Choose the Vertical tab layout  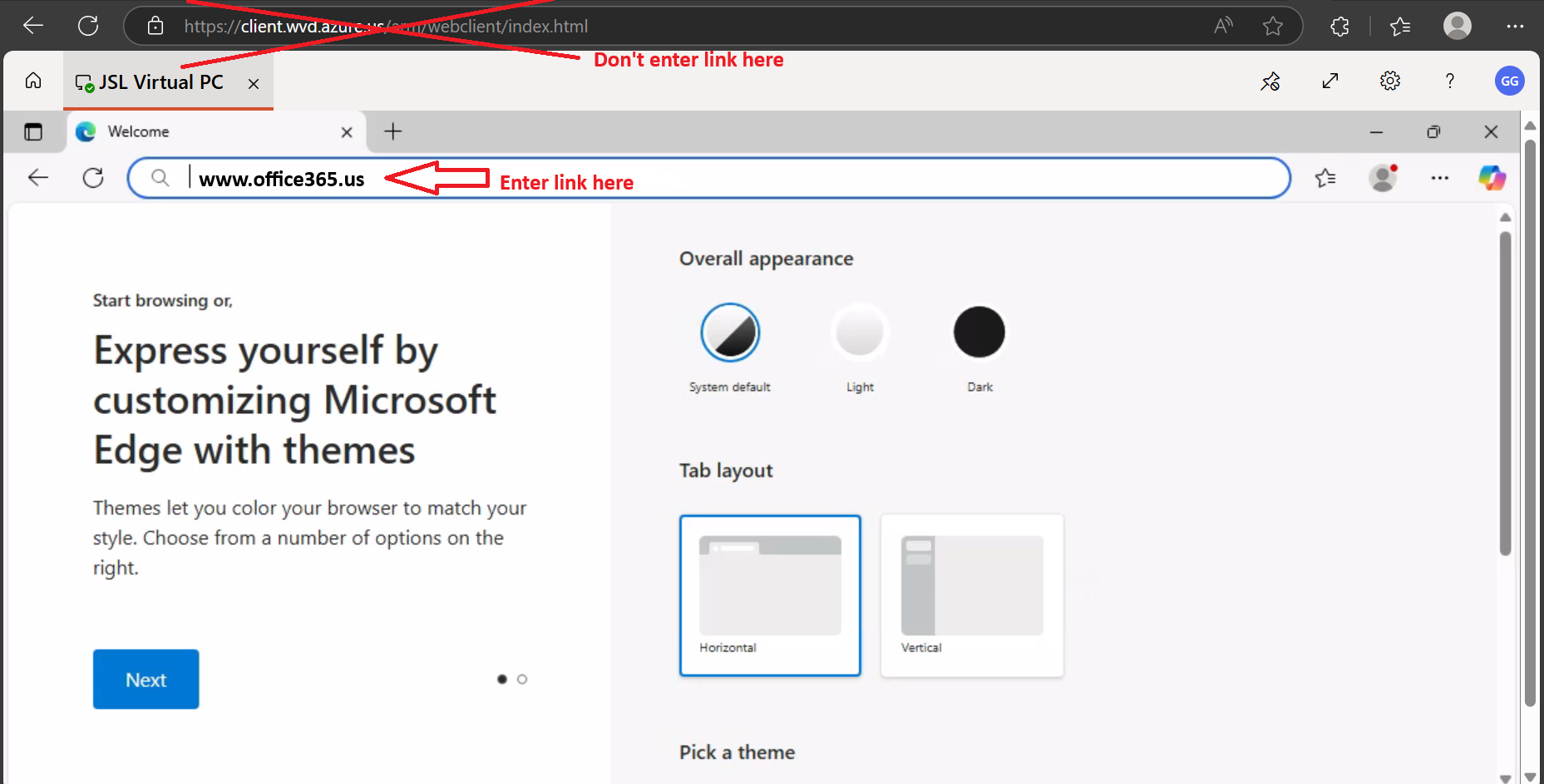[972, 595]
